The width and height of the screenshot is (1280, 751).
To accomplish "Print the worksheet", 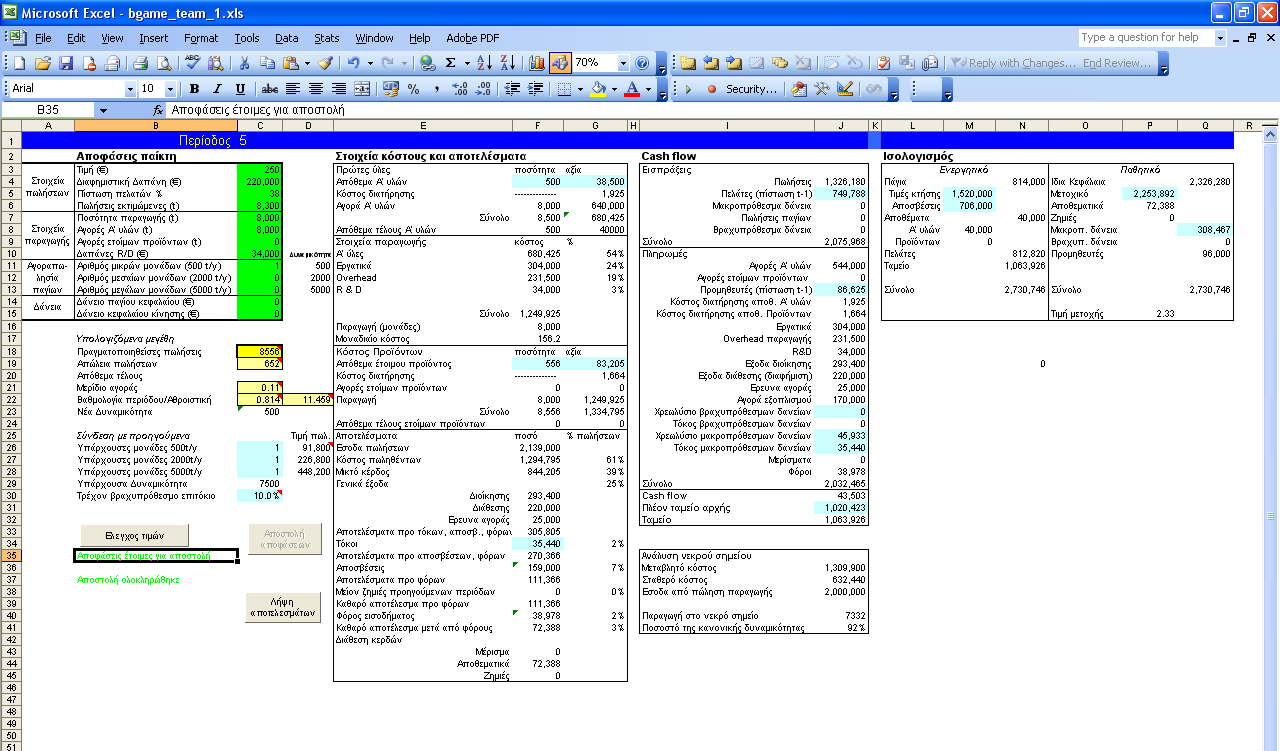I will (x=141, y=63).
